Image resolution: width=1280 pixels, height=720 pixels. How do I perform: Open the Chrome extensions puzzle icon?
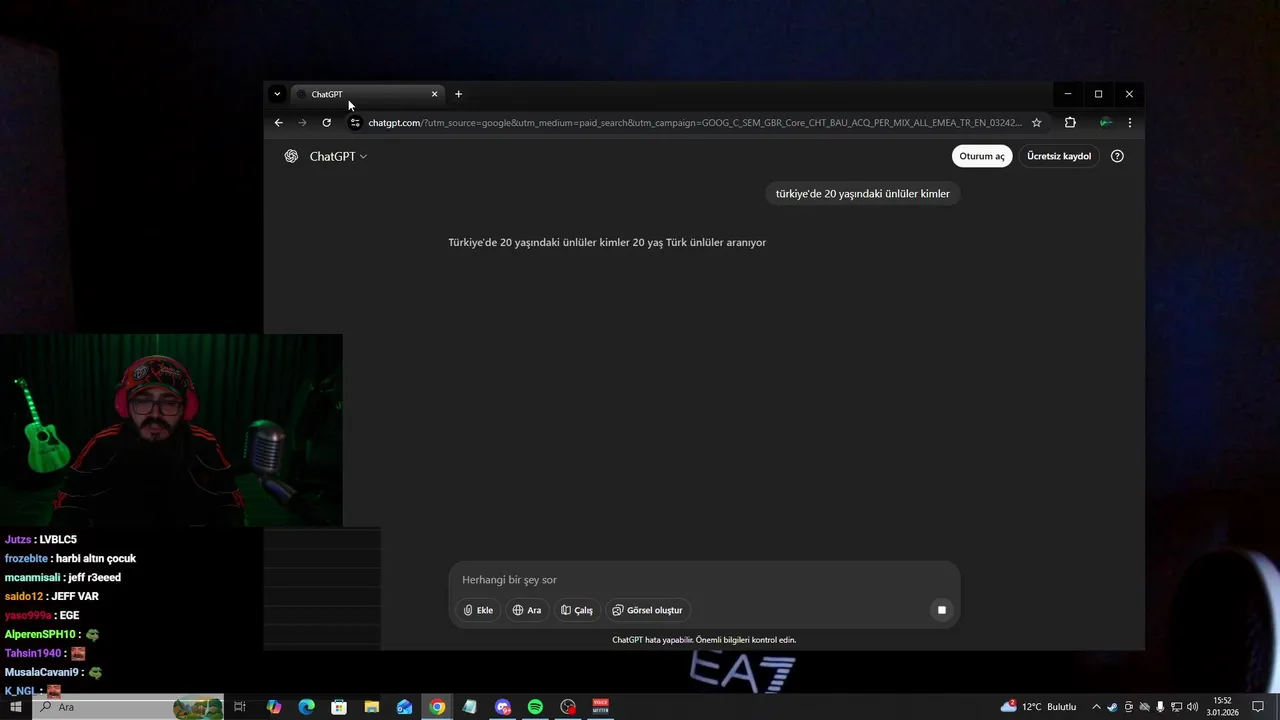[1070, 123]
